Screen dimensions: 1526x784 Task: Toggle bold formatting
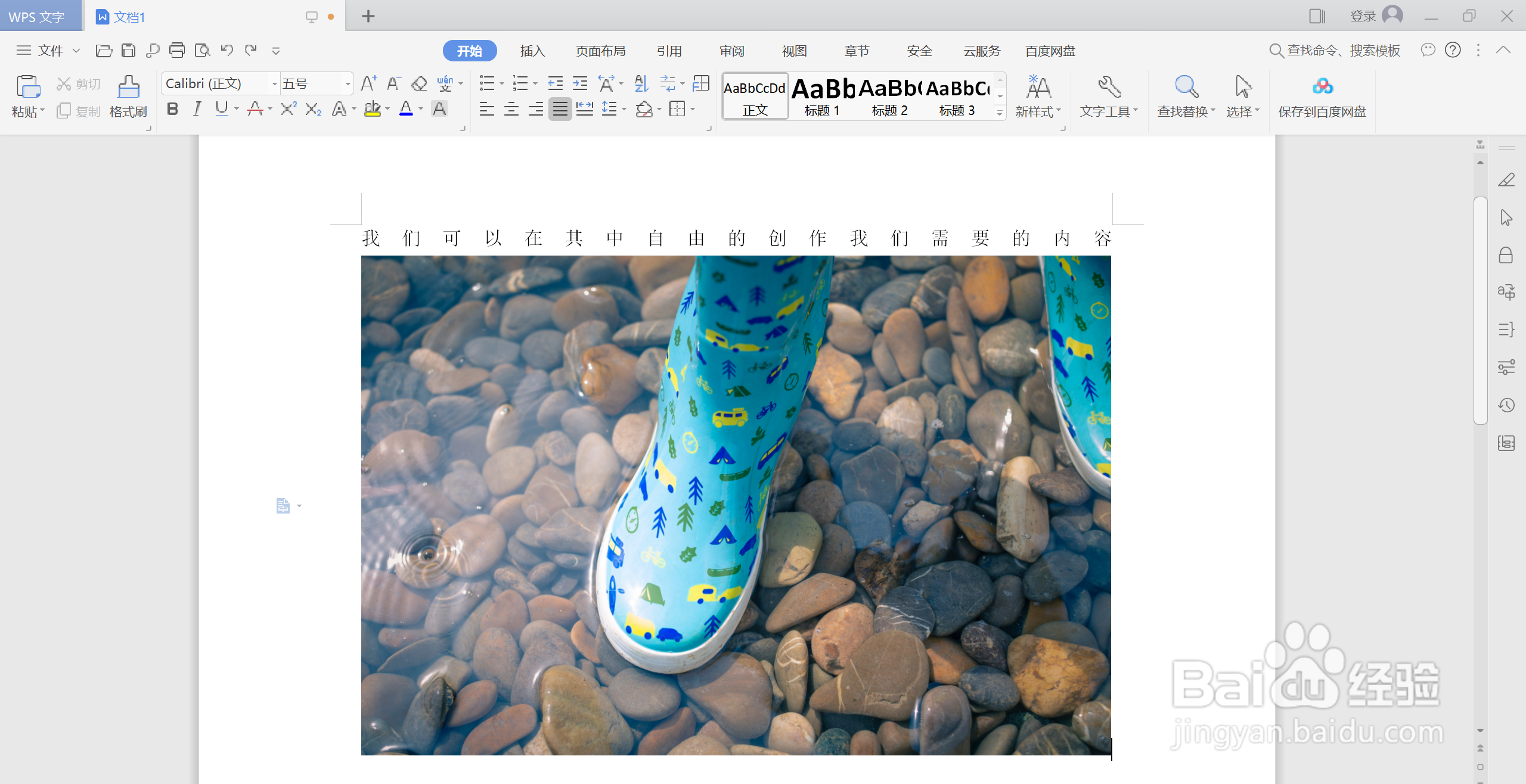(173, 109)
